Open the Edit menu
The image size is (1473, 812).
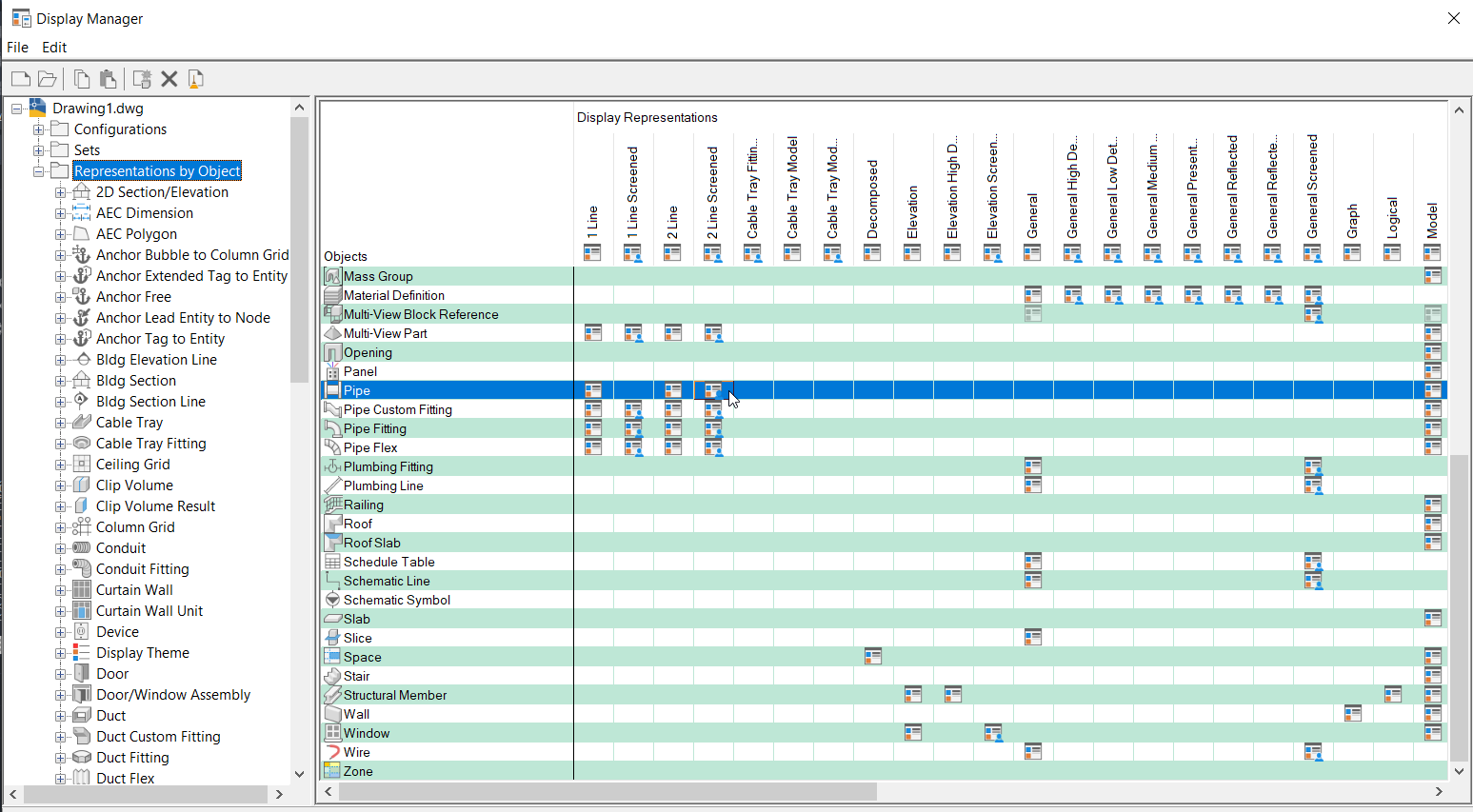(x=54, y=48)
